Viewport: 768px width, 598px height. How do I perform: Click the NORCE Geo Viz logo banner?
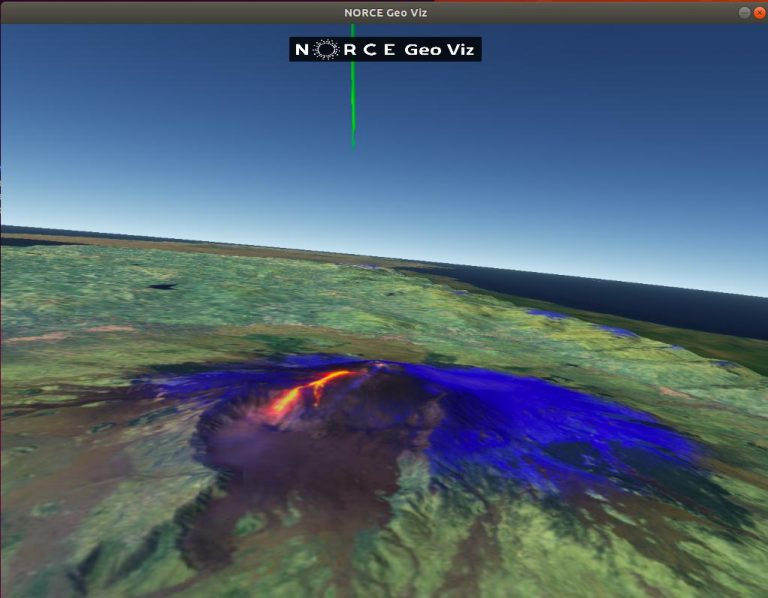(385, 49)
